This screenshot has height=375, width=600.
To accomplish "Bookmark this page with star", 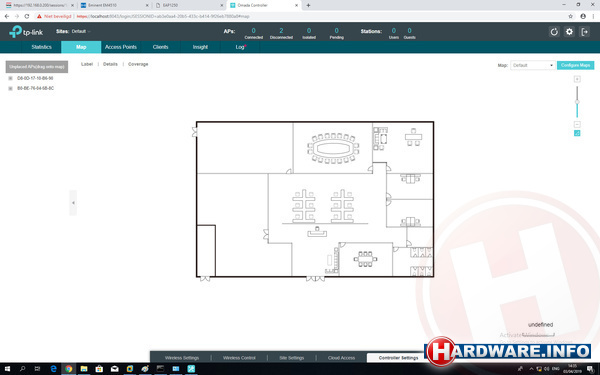I will (570, 16).
